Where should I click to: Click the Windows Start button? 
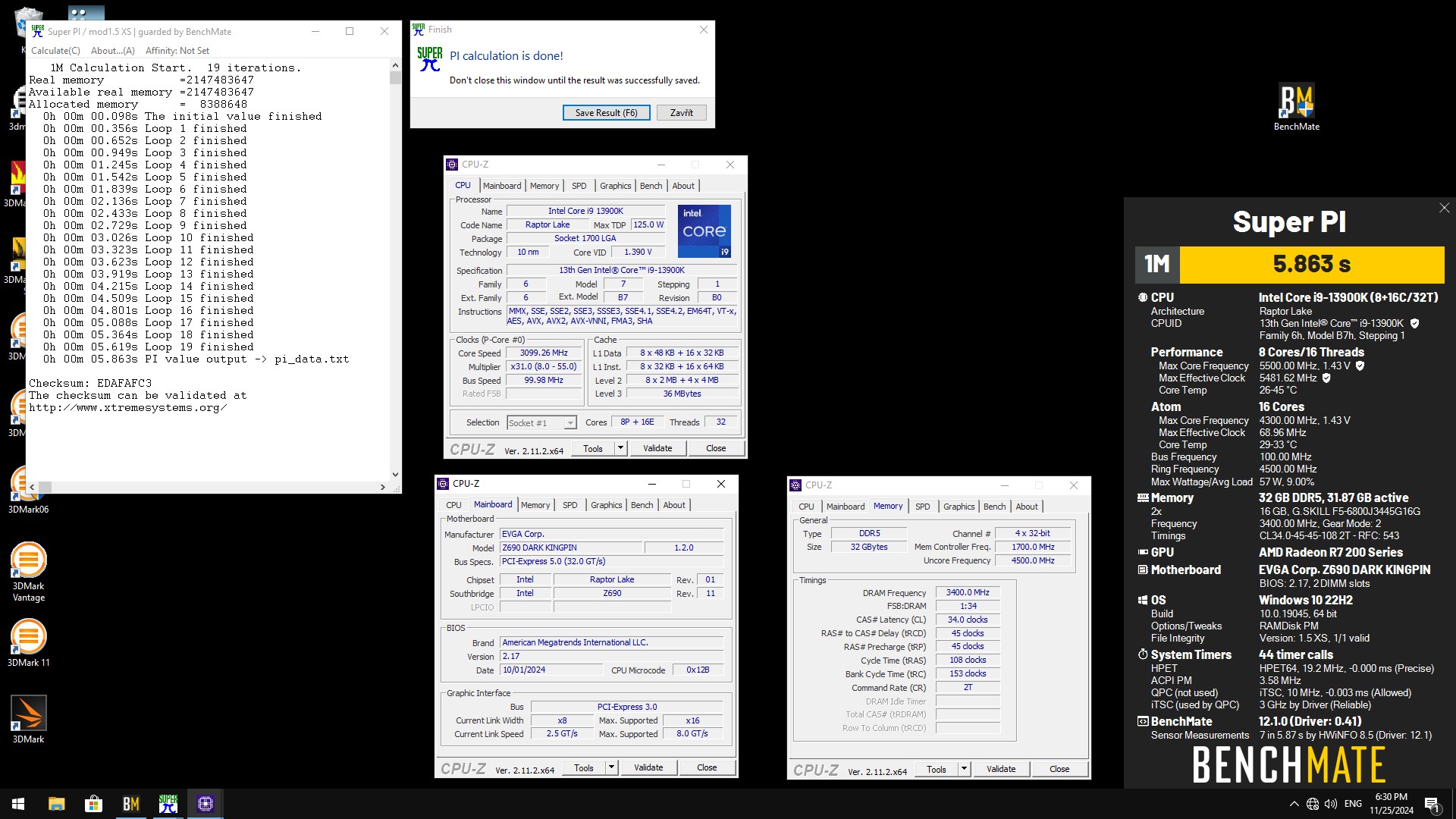click(18, 804)
